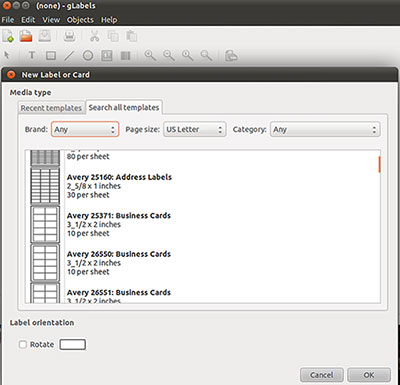
Task: Close the New Label or Card dialog
Action: click(11, 75)
